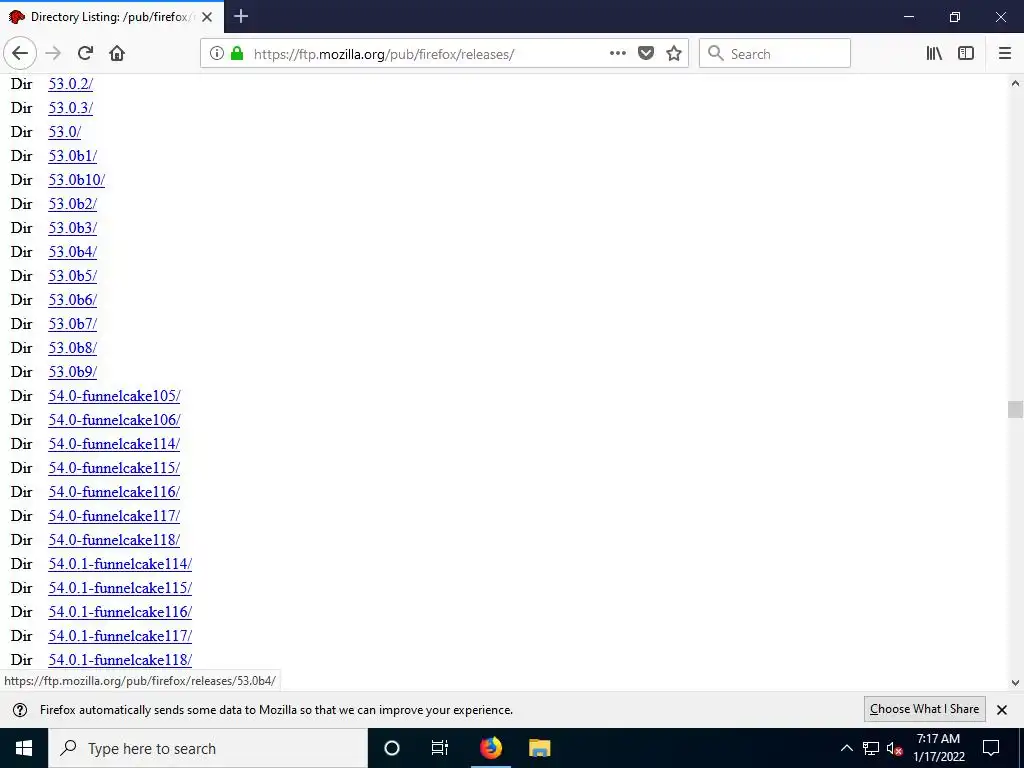Screen dimensions: 1024x768
Task: Click Choose What I Share button
Action: [924, 709]
